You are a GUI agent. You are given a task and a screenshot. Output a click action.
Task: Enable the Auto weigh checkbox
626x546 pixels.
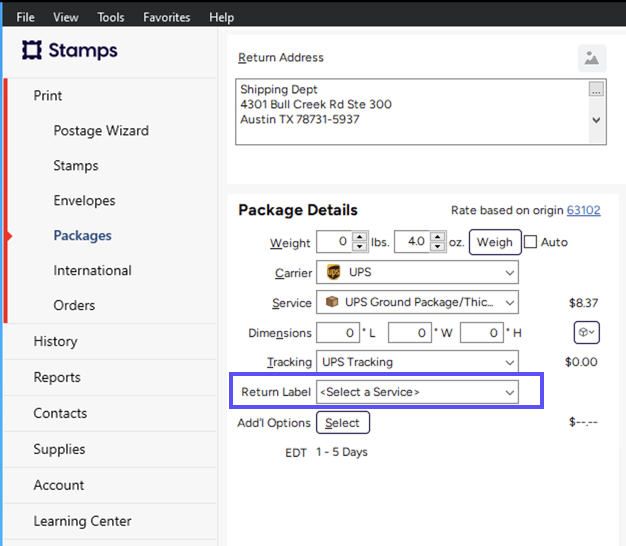530,242
